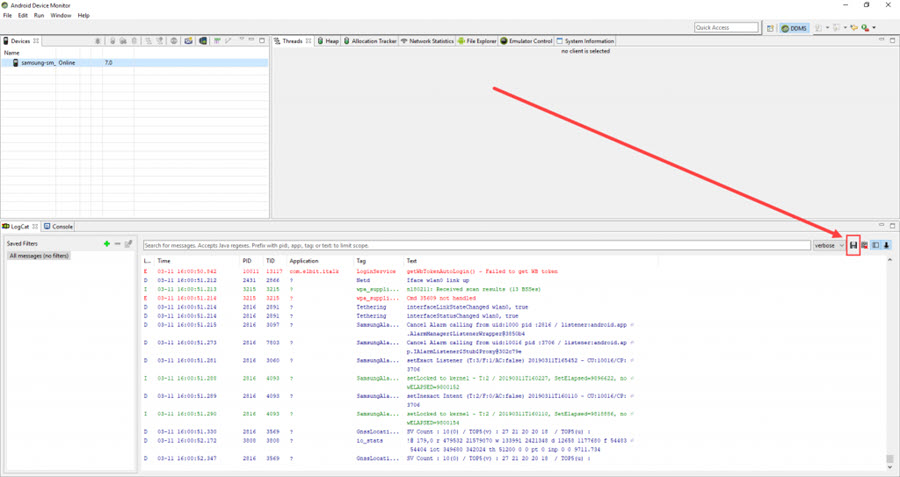Image resolution: width=900 pixels, height=477 pixels.
Task: Add a new logcat filter with green plus
Action: tap(107, 244)
